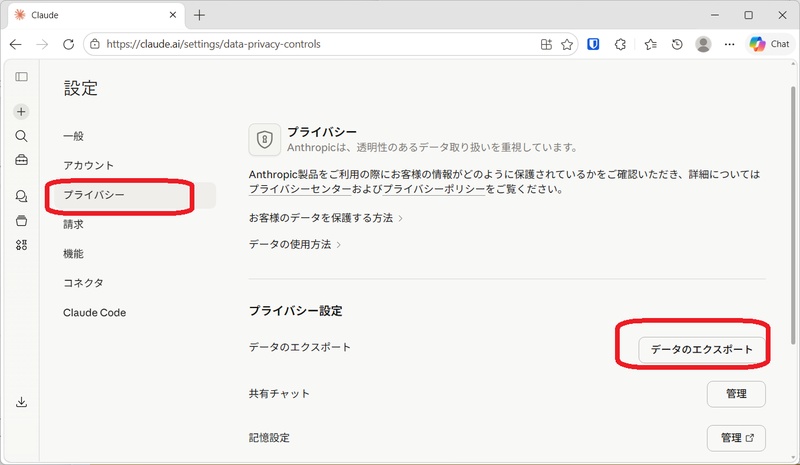This screenshot has width=800, height=465.
Task: Open the 請求 settings section
Action: [x=73, y=224]
